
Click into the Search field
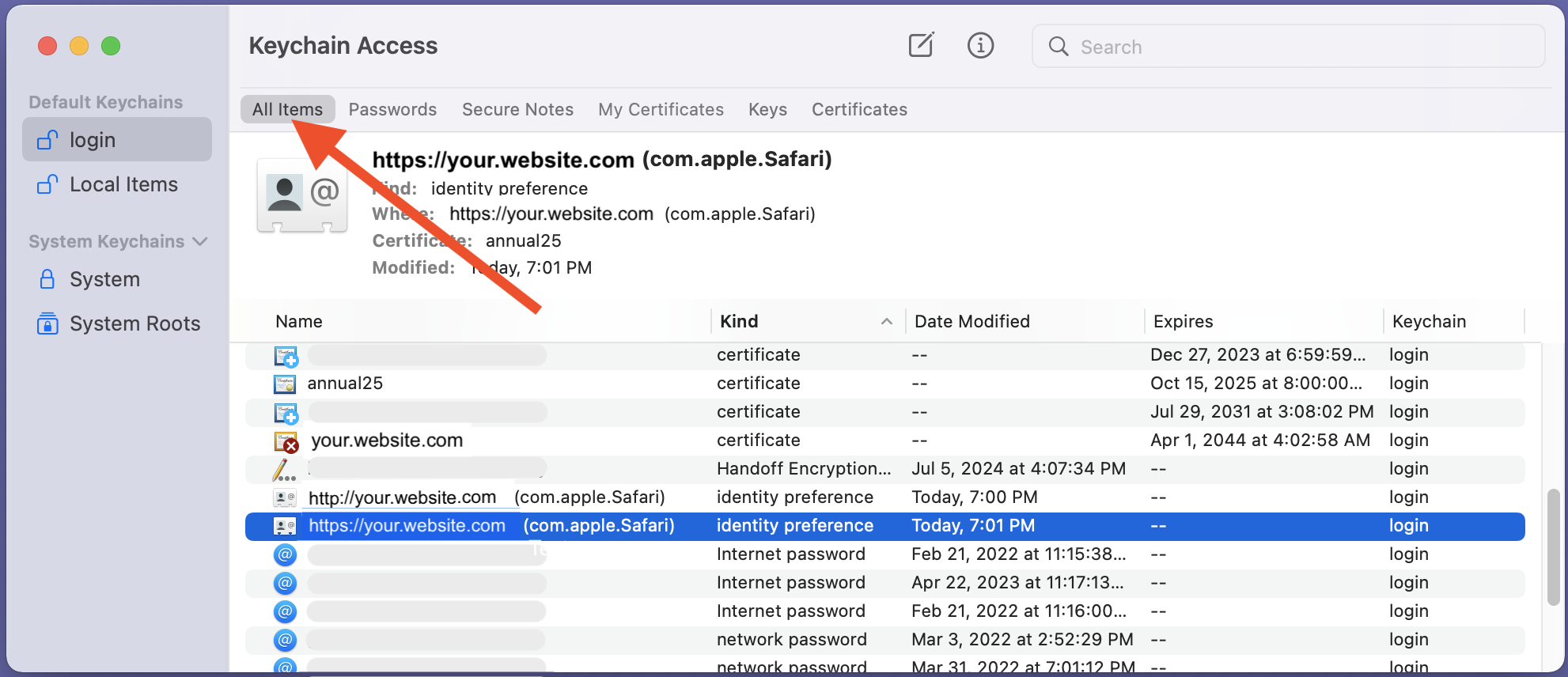pos(1288,46)
